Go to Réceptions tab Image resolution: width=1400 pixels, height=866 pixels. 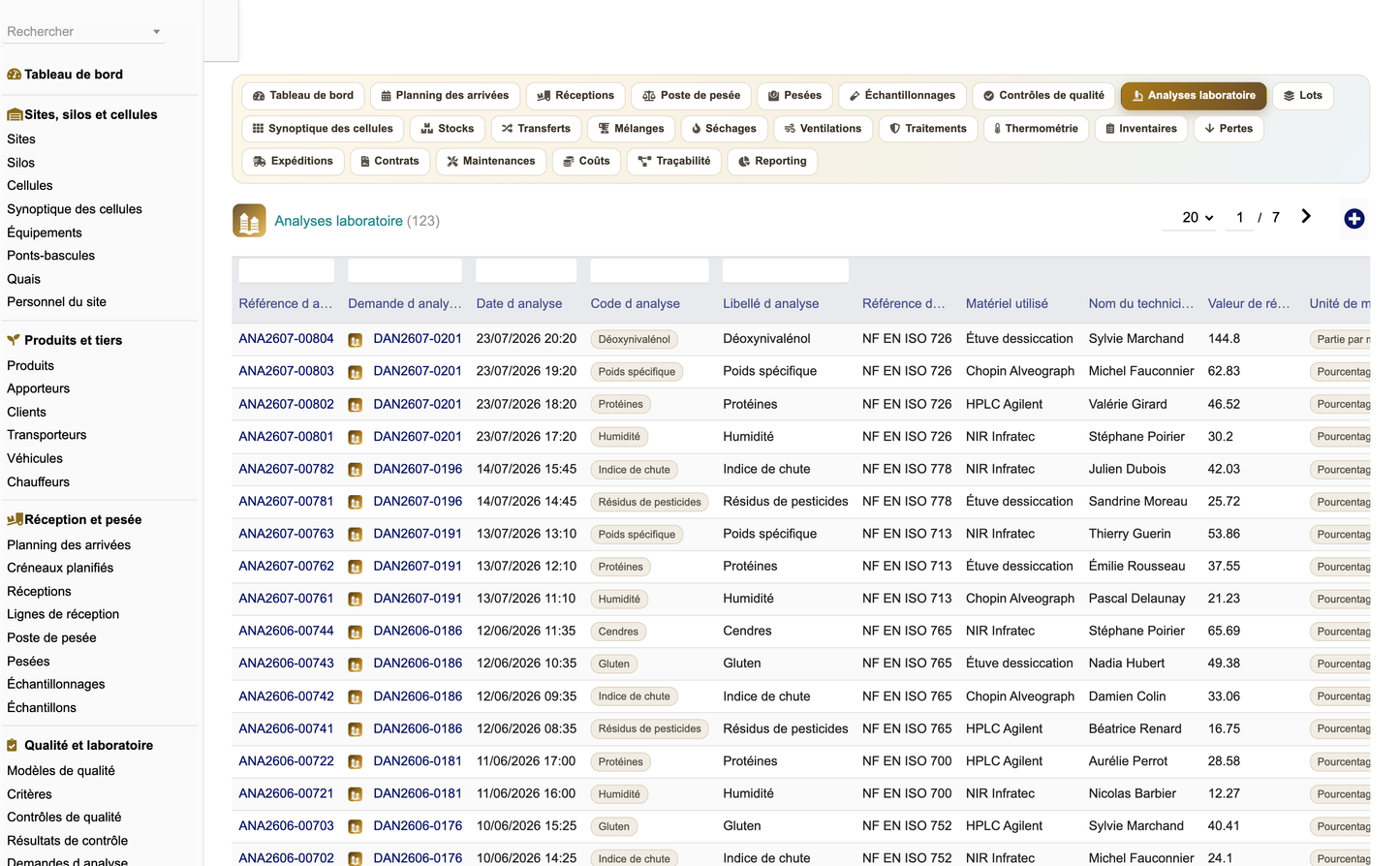(576, 96)
